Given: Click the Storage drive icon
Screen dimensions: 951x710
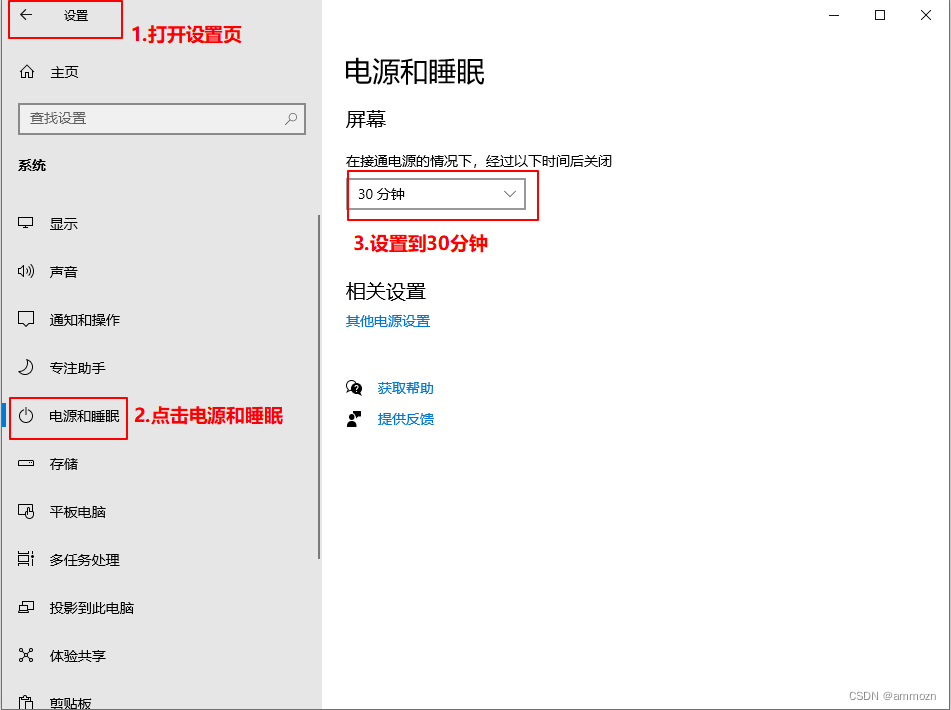Looking at the screenshot, I should (25, 463).
